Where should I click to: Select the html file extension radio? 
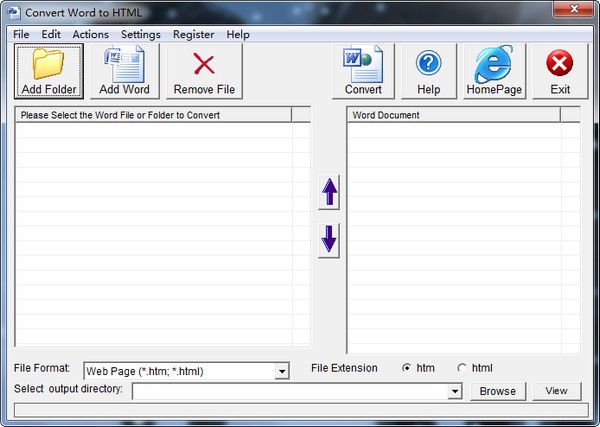pos(462,368)
